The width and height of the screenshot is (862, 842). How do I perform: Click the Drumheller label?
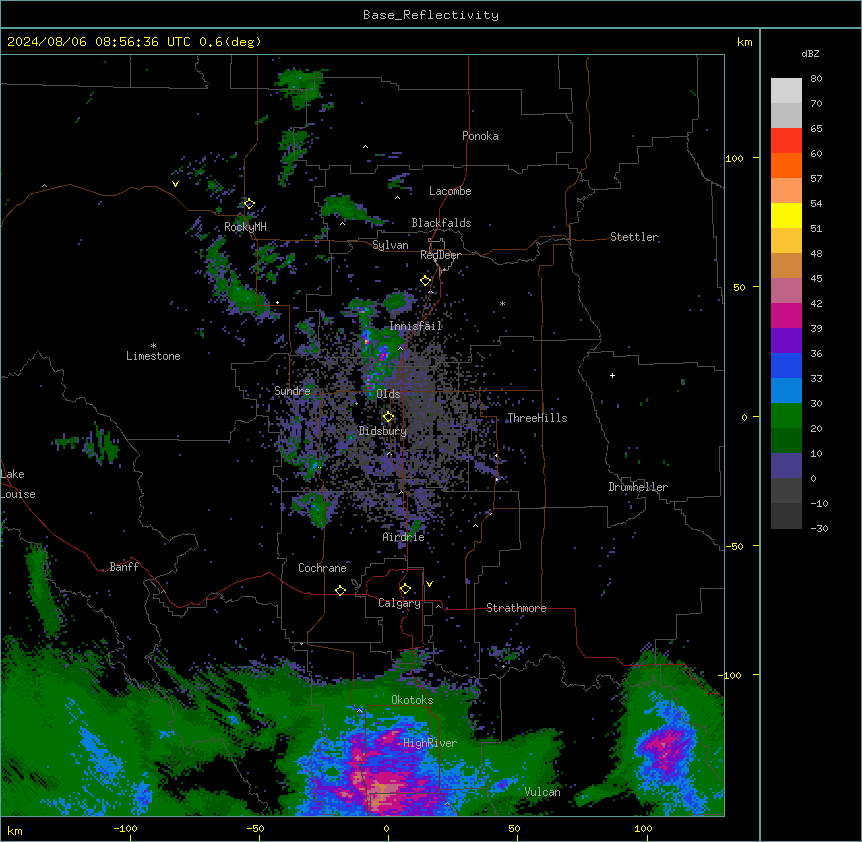click(x=638, y=487)
